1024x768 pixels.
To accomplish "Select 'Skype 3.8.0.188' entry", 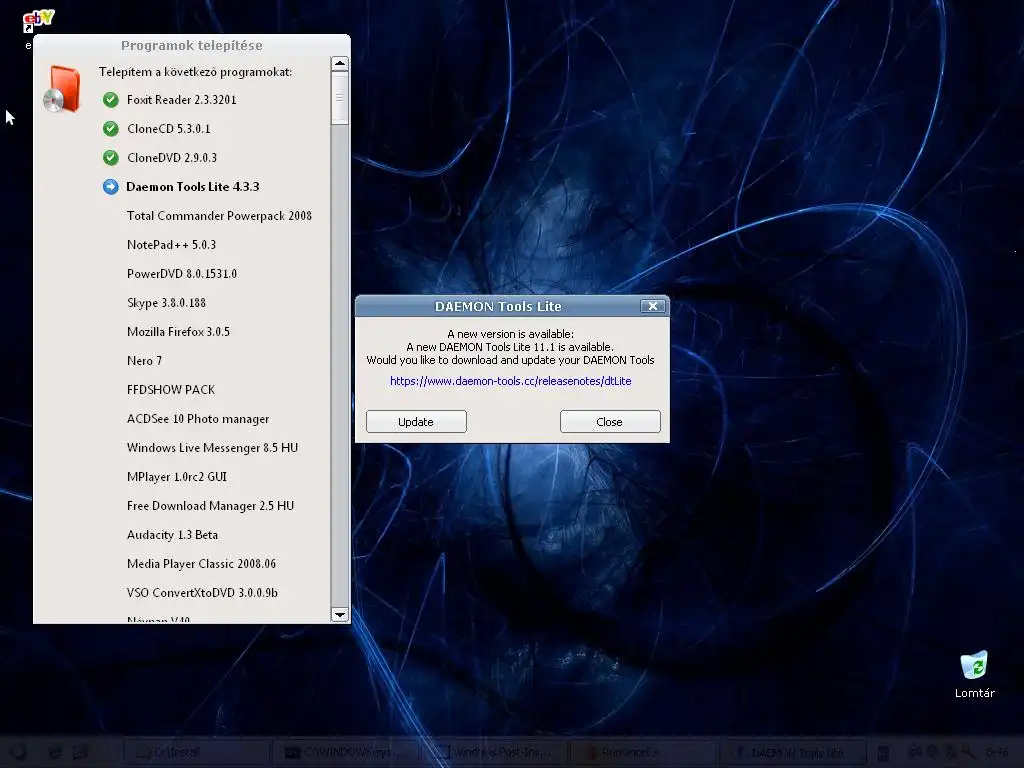I will pyautogui.click(x=167, y=303).
